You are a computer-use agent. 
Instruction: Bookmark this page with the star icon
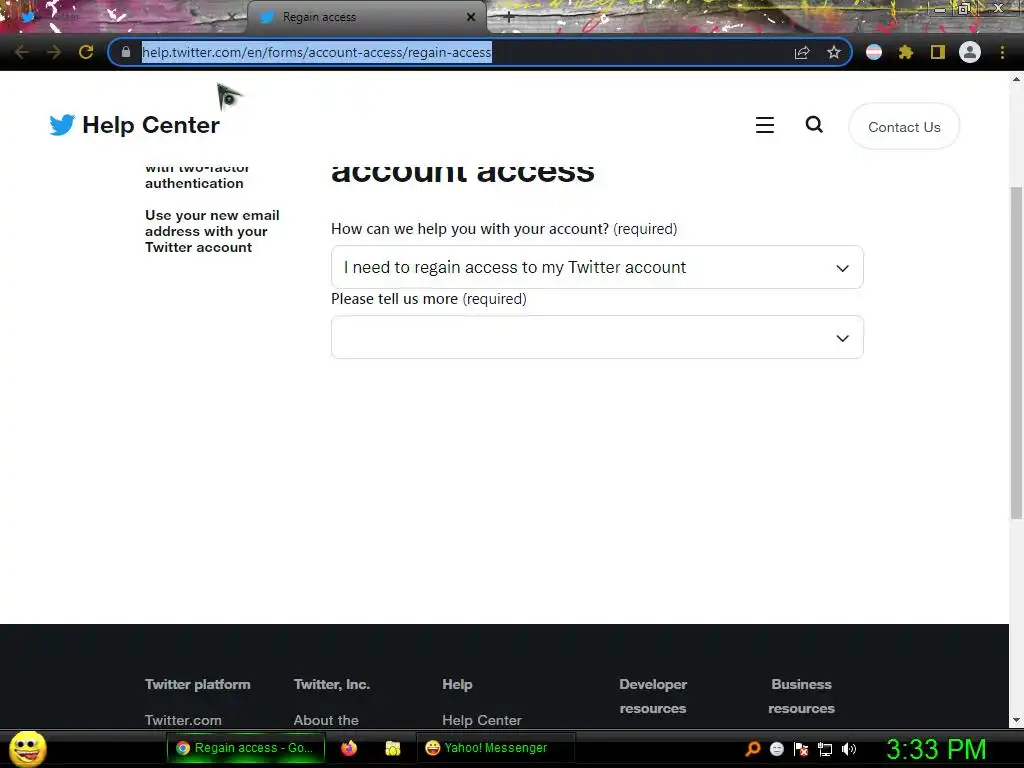tap(834, 52)
